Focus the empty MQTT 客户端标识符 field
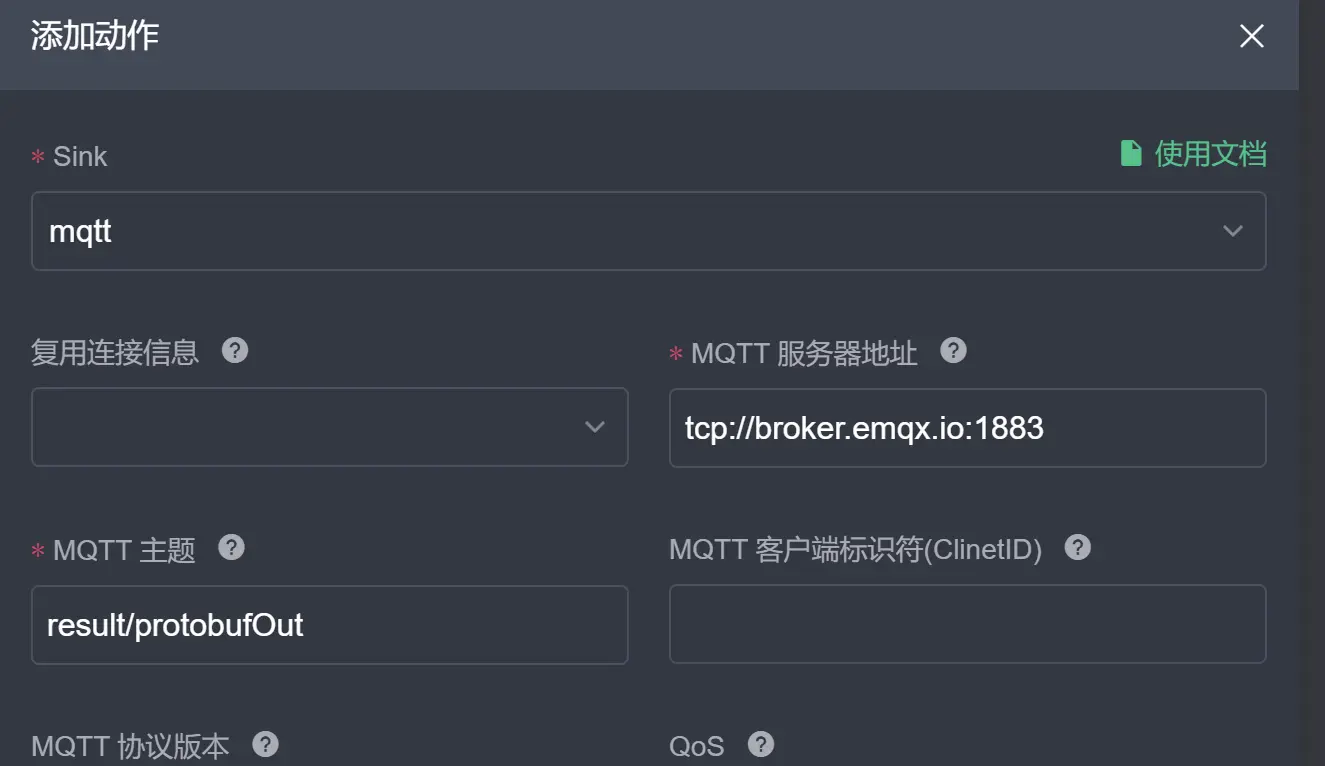Image resolution: width=1325 pixels, height=766 pixels. (x=966, y=624)
